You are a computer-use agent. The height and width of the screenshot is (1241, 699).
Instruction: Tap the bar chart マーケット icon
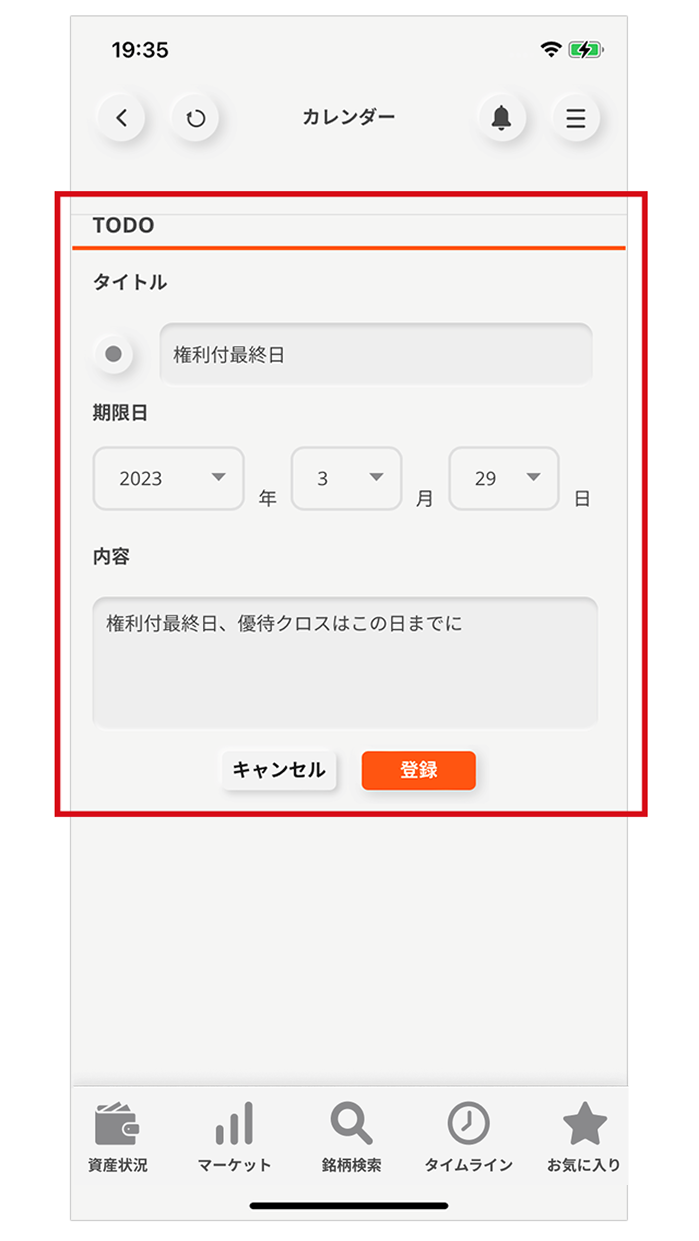coord(234,1124)
